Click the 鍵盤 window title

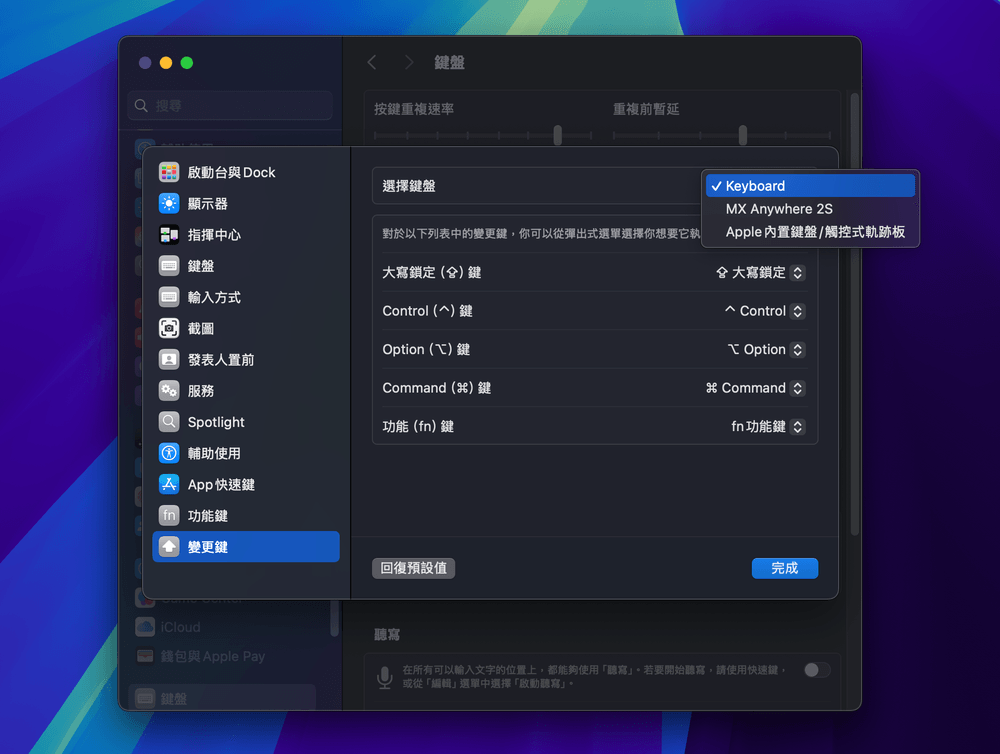(450, 63)
